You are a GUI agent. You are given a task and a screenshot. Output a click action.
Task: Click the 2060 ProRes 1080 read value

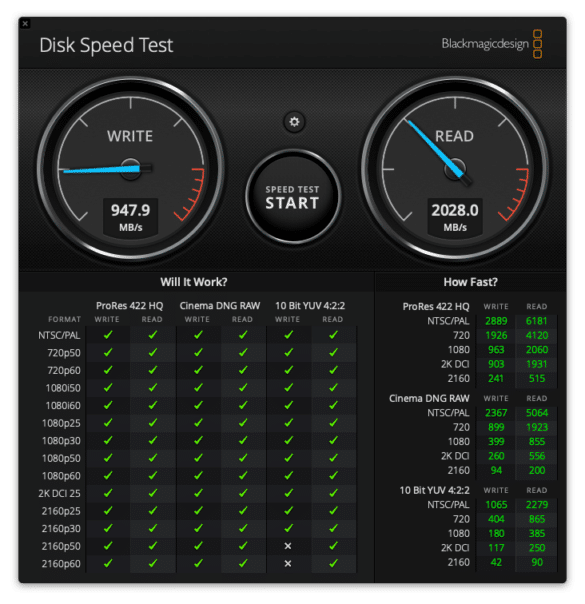[537, 350]
